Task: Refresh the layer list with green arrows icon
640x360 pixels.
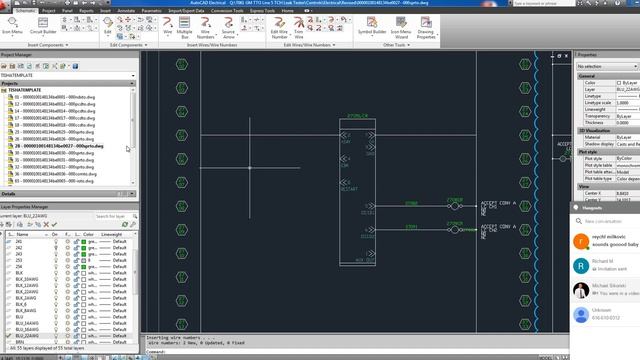Action: (x=125, y=224)
